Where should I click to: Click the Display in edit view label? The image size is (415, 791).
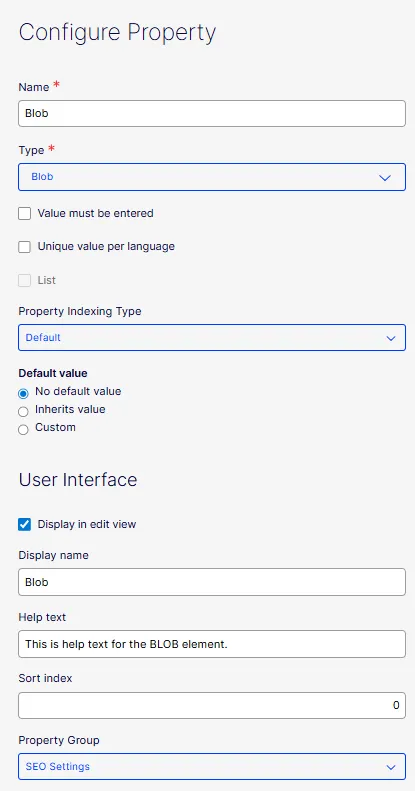pos(87,524)
